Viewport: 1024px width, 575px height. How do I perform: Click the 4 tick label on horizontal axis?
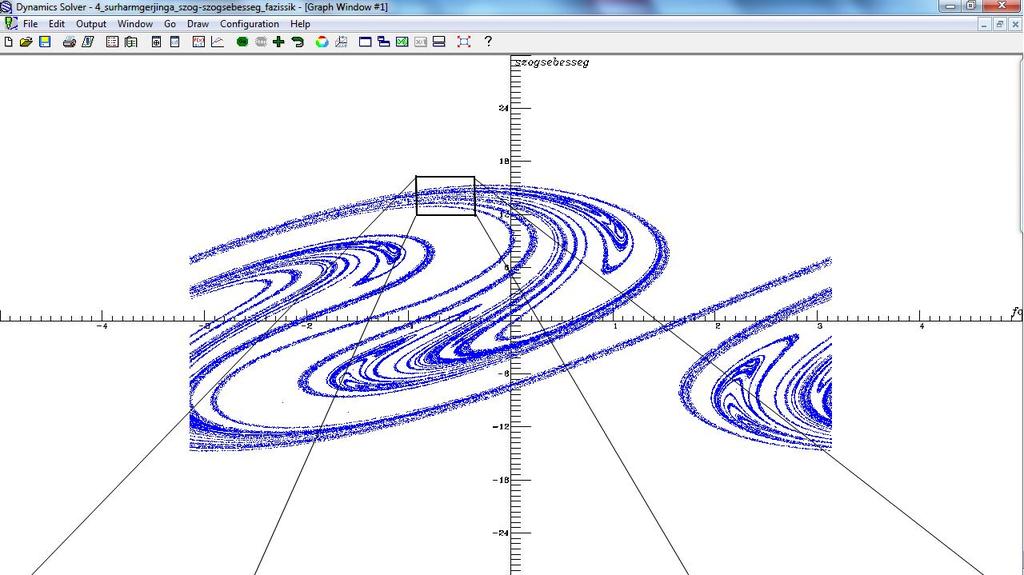tap(922, 325)
